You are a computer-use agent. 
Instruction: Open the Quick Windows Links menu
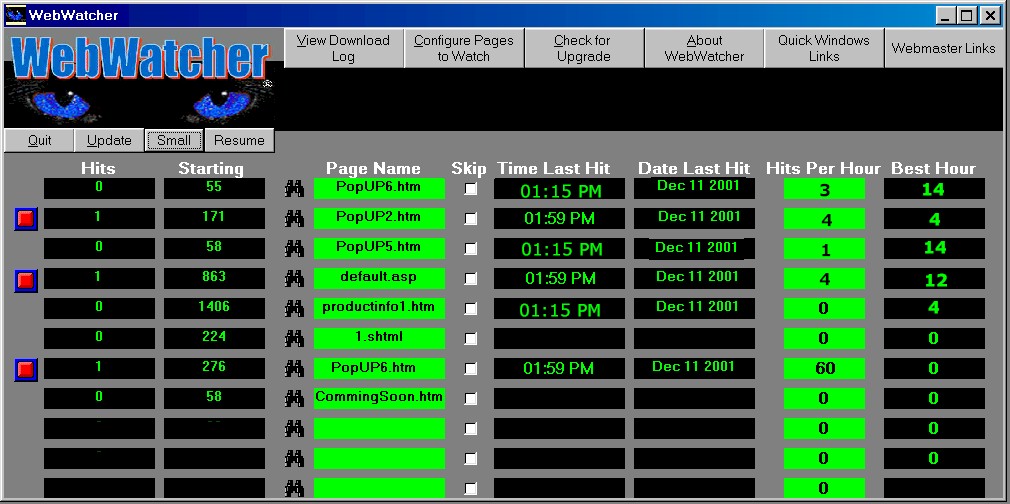coord(824,48)
